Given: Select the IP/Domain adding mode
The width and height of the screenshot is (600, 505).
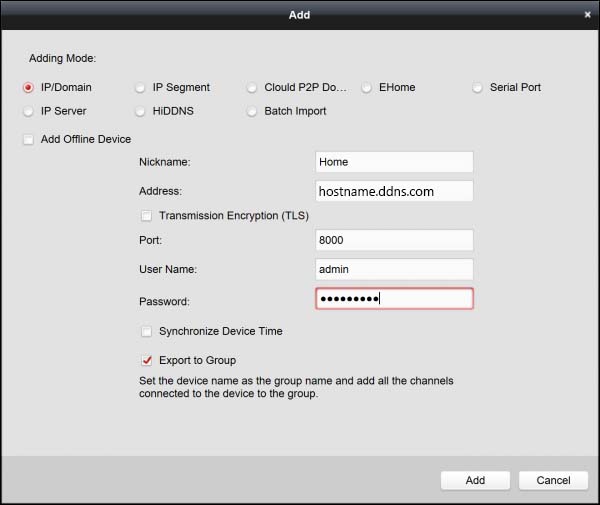Looking at the screenshot, I should (28, 88).
